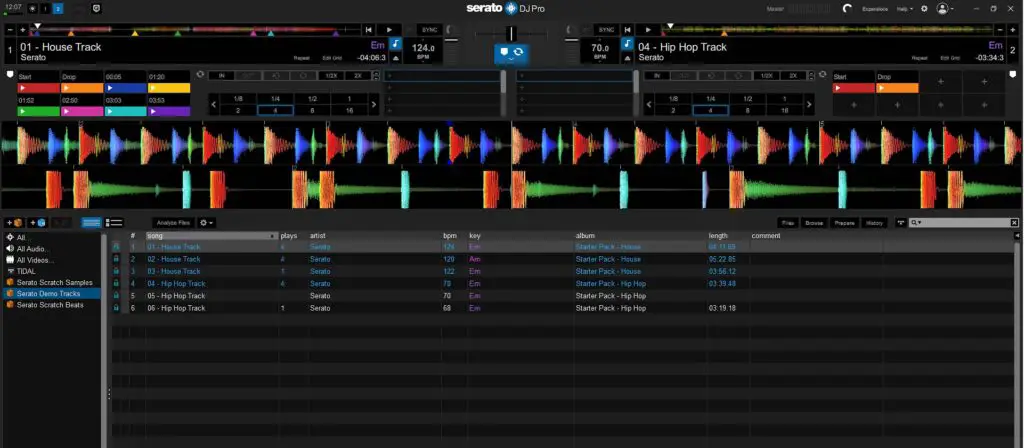
Task: Select deck layout 2 button
Action: [x=57, y=9]
